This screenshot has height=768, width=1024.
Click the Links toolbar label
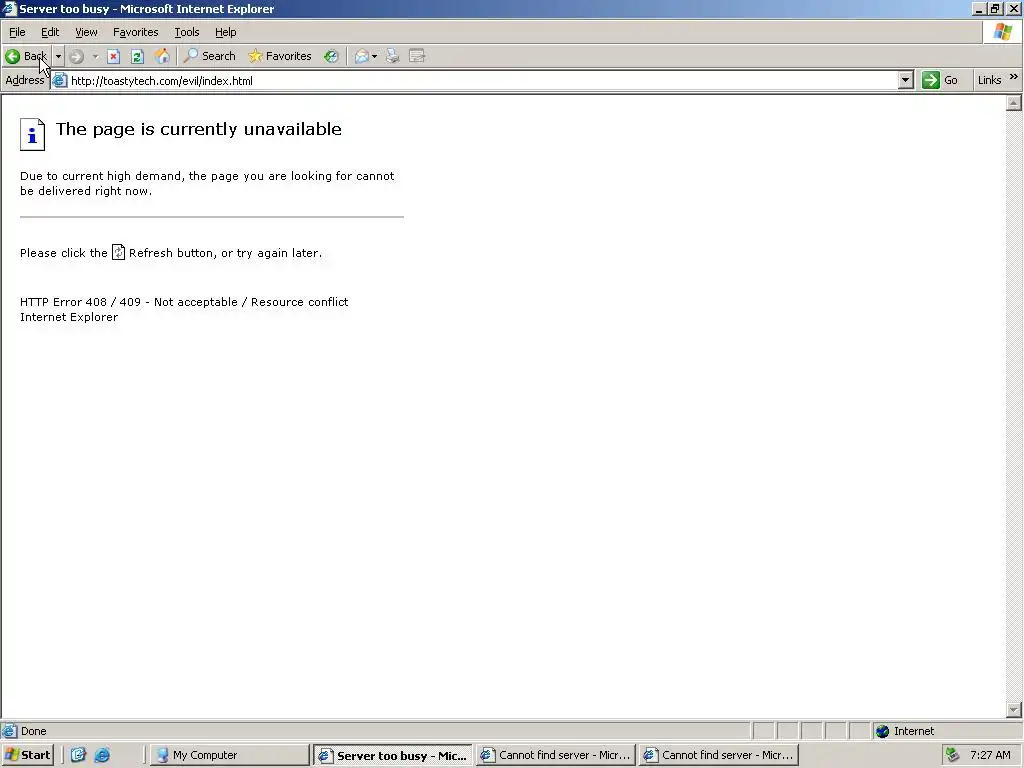989,80
